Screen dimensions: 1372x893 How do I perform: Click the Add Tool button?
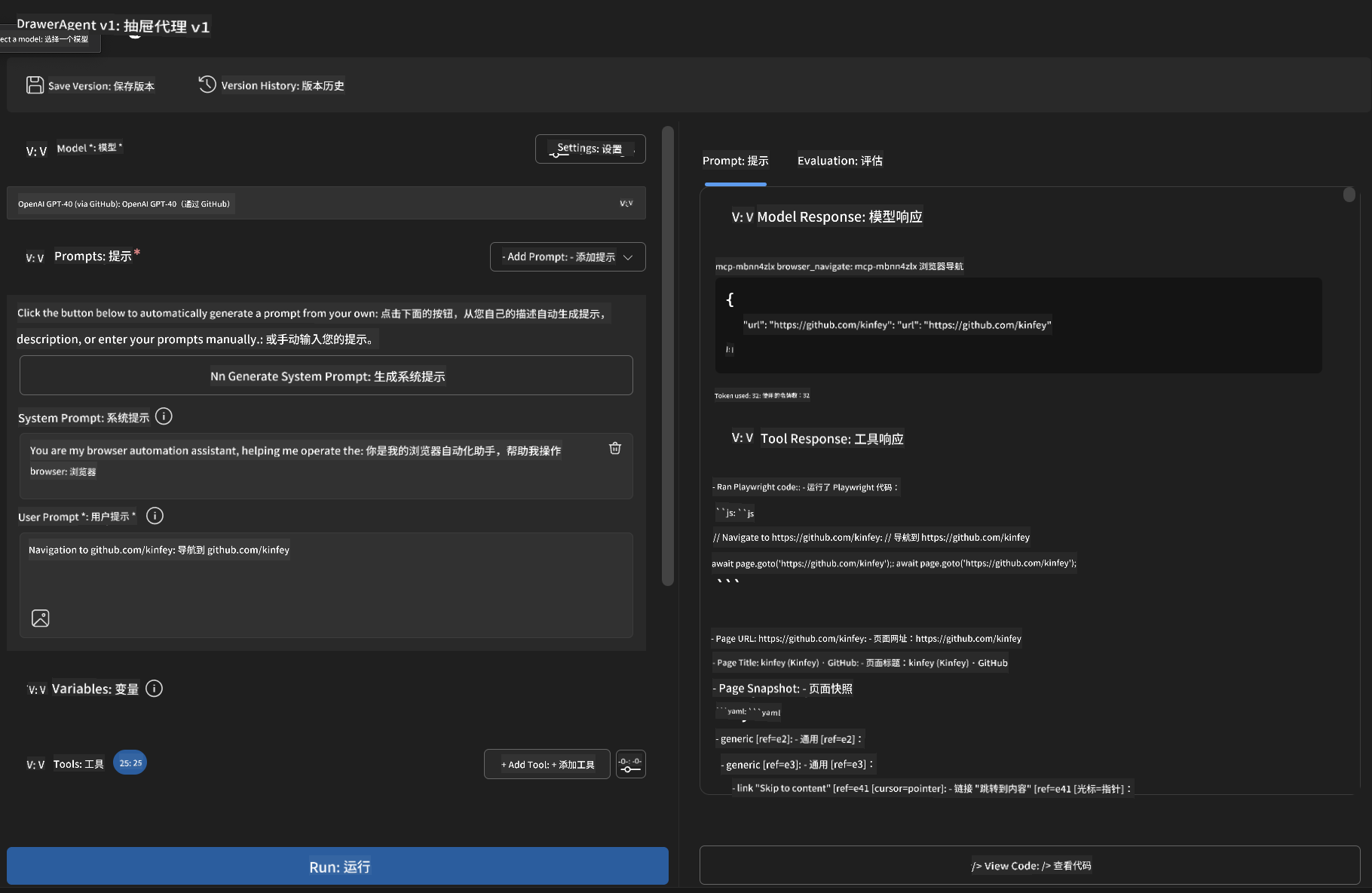[x=547, y=764]
